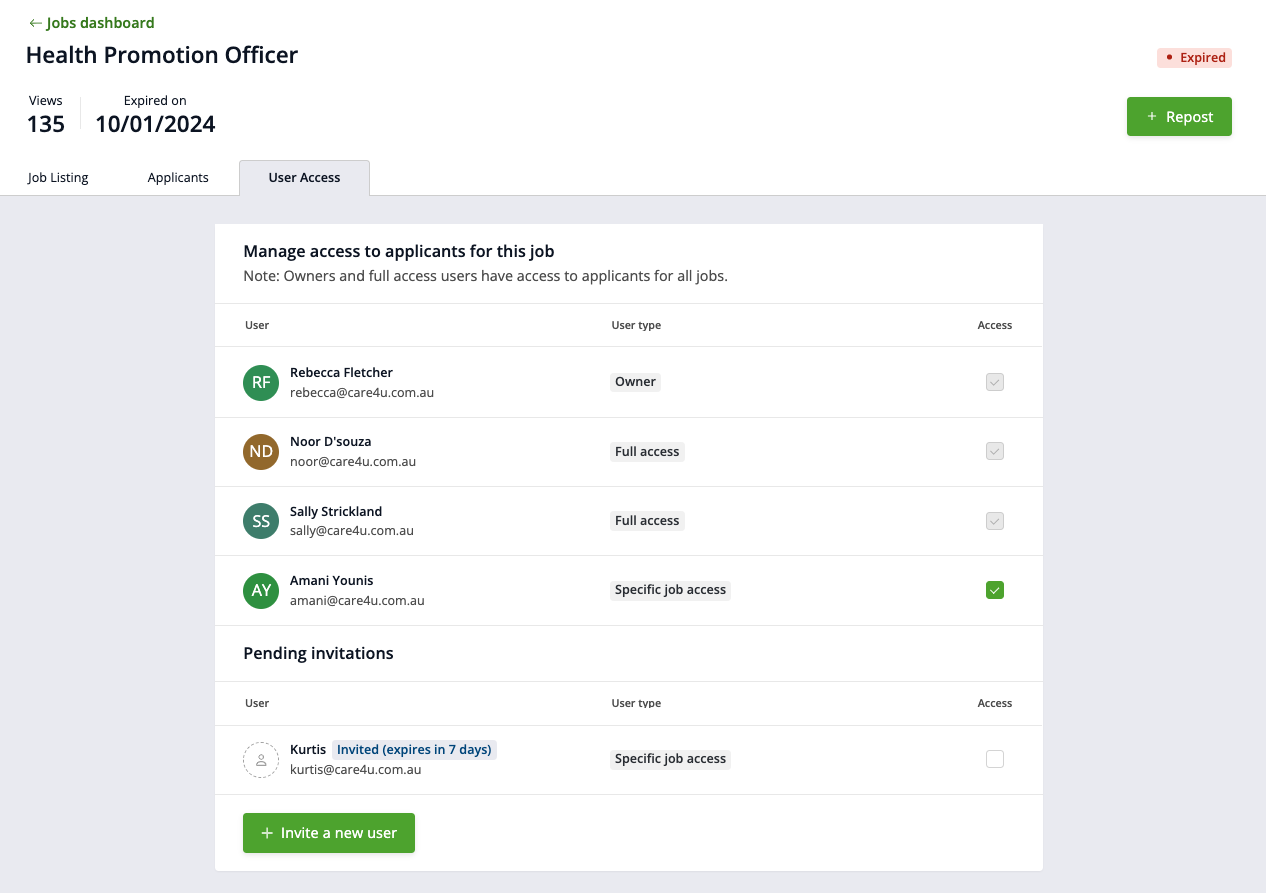This screenshot has height=893, width=1266.
Task: Click Invite a new user button
Action: click(x=329, y=833)
